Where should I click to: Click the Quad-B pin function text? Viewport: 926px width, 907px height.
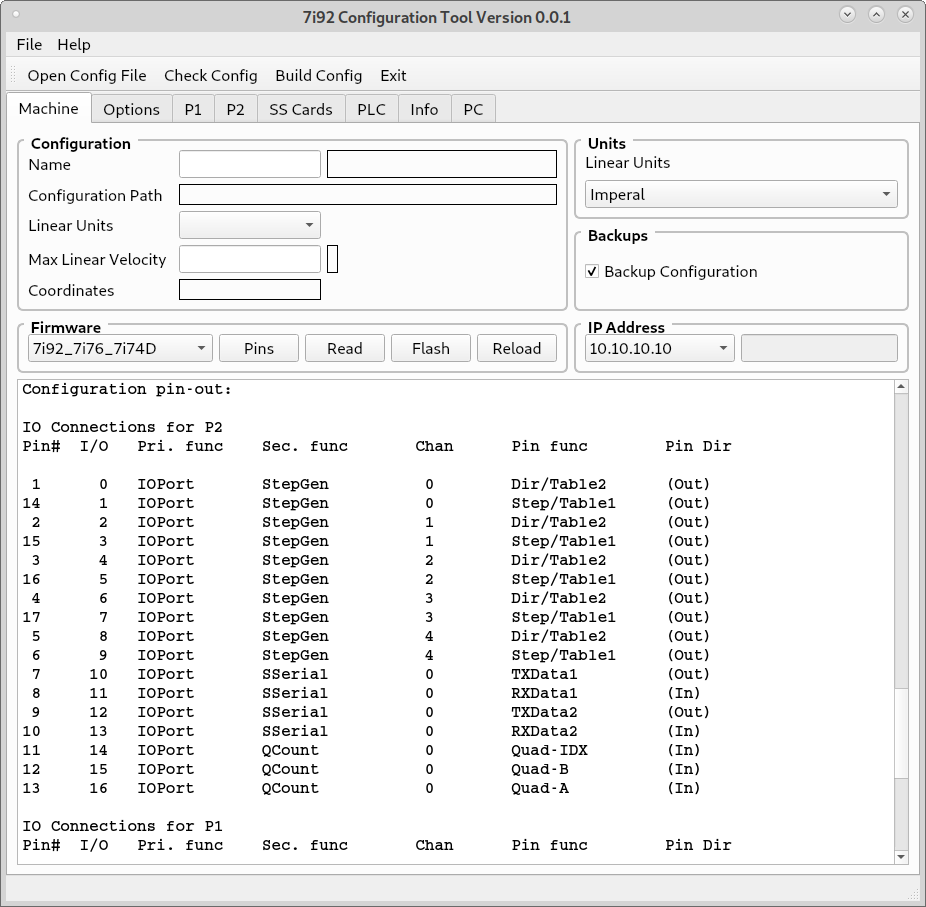point(540,769)
